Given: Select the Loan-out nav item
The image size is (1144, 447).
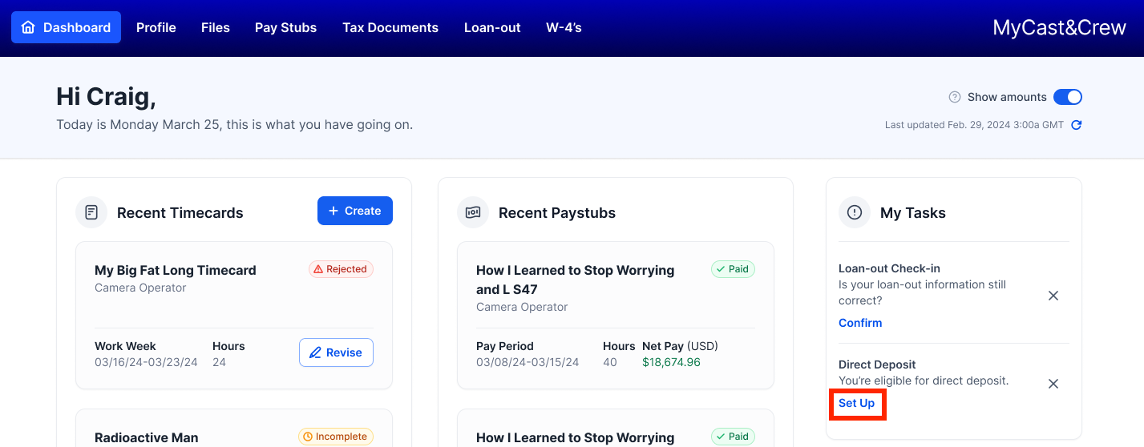Looking at the screenshot, I should [492, 28].
